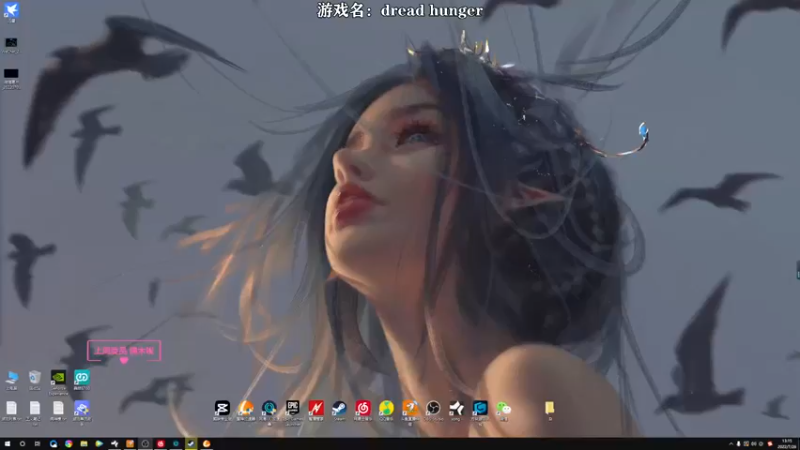Viewport: 800px width, 450px height.
Task: Open the orange notepad app in taskbar
Action: coord(130,444)
